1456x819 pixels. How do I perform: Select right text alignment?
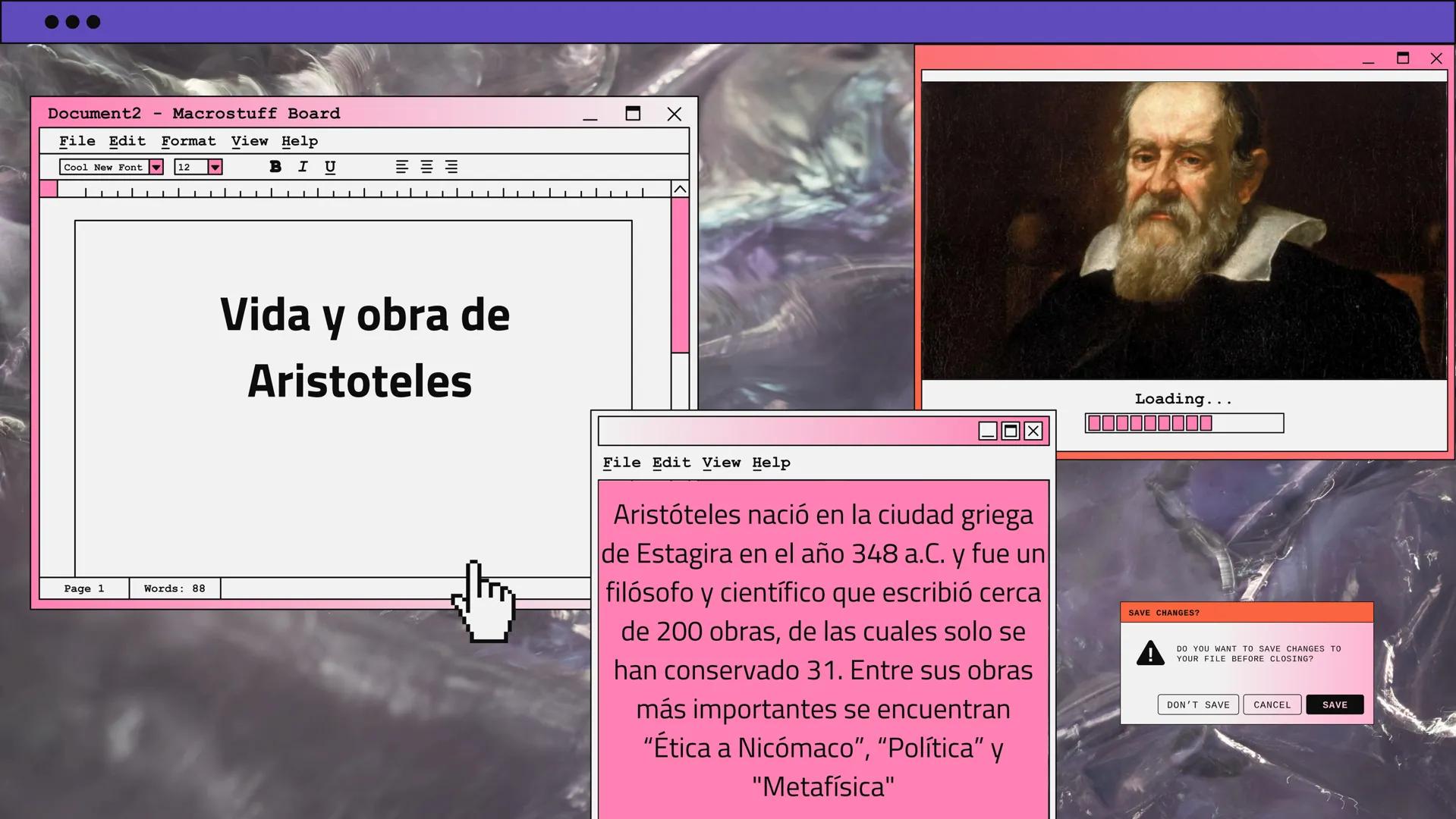(452, 167)
